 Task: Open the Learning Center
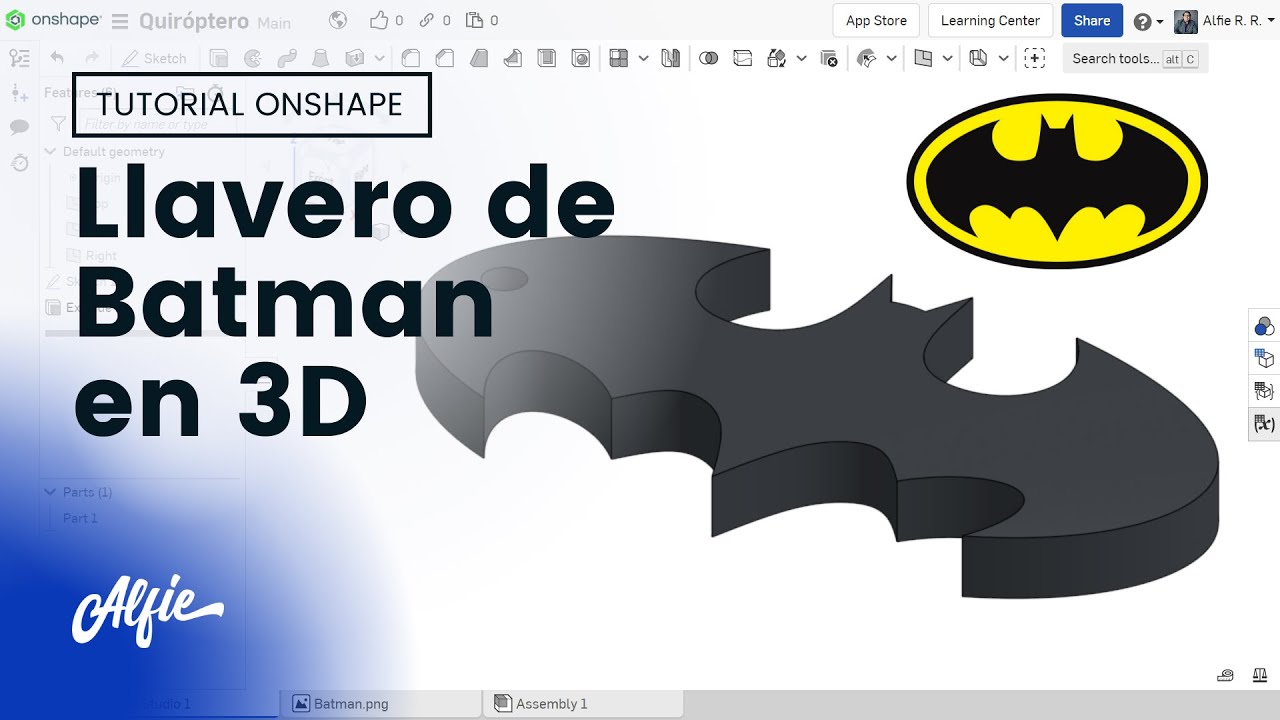coord(990,20)
